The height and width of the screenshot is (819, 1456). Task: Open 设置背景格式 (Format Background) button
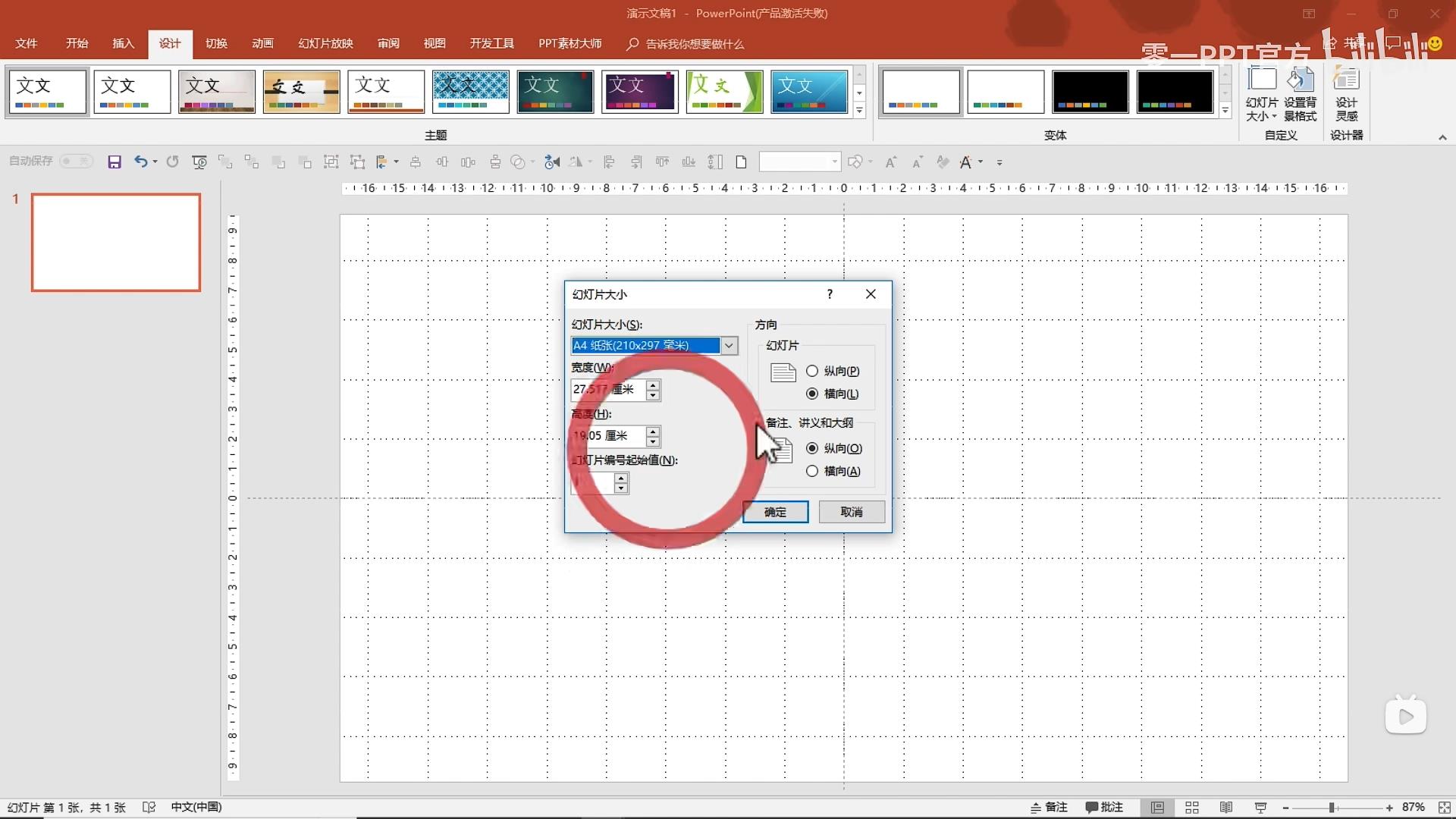1300,94
